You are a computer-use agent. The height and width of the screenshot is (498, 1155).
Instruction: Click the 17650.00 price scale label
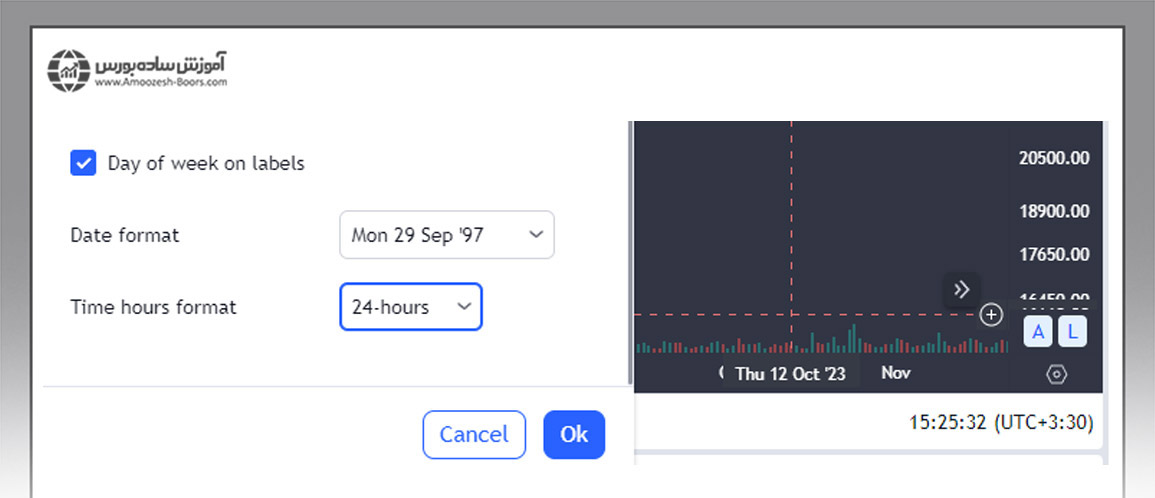[x=1053, y=254]
